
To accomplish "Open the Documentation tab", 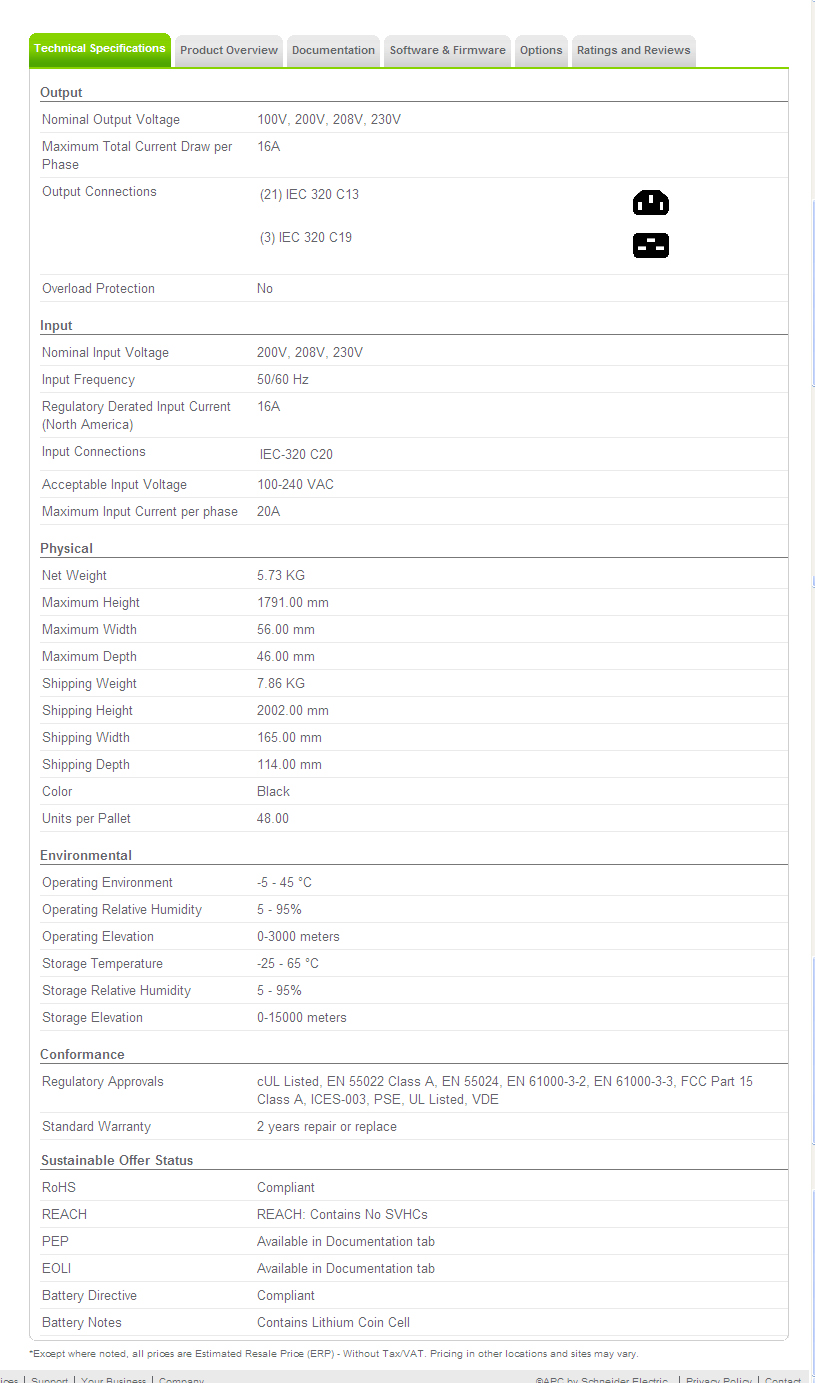I will (x=333, y=51).
